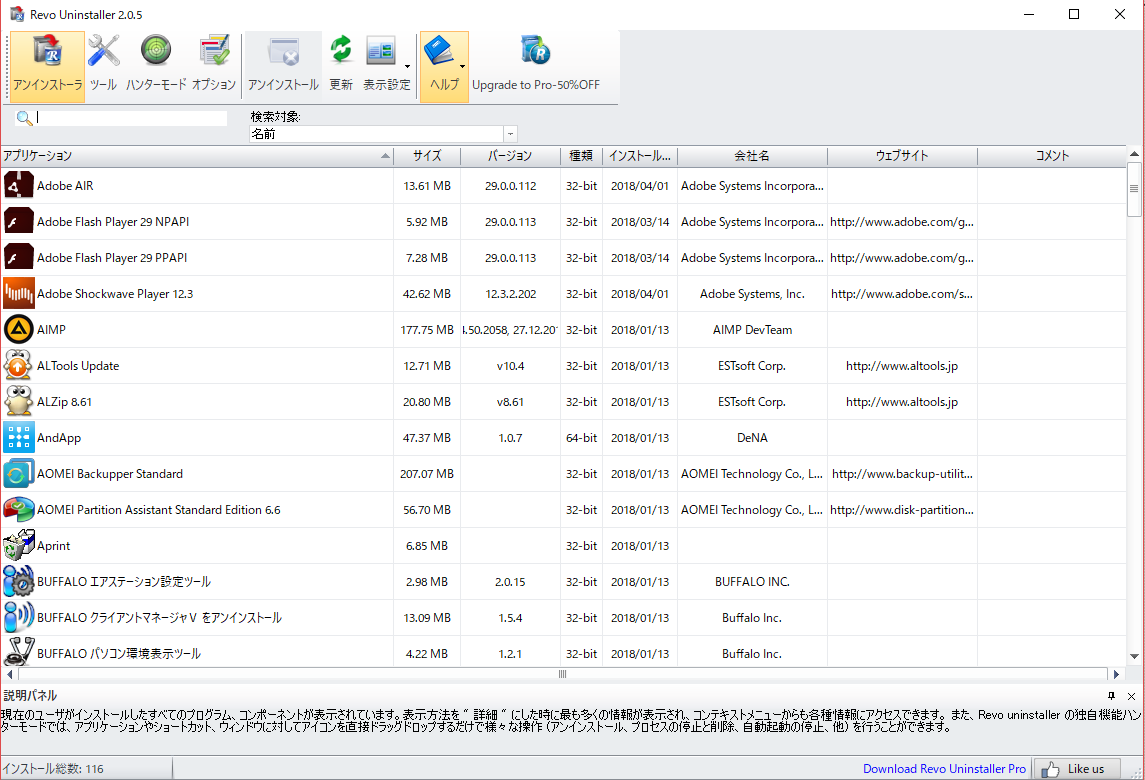Click the down arrow of vertical scrollbar
Viewport: 1145px width, 780px height.
[x=1134, y=657]
